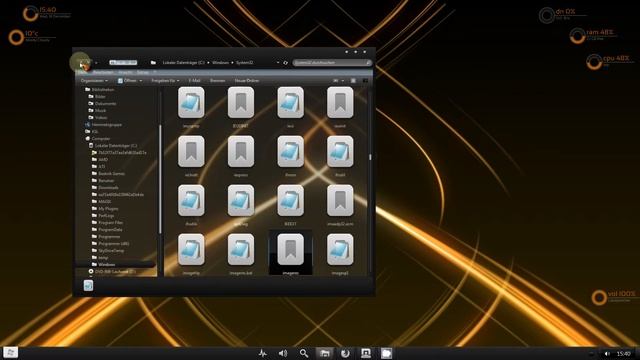Open recent pages dropdown beside the back button
The image size is (640, 360).
click(96, 63)
